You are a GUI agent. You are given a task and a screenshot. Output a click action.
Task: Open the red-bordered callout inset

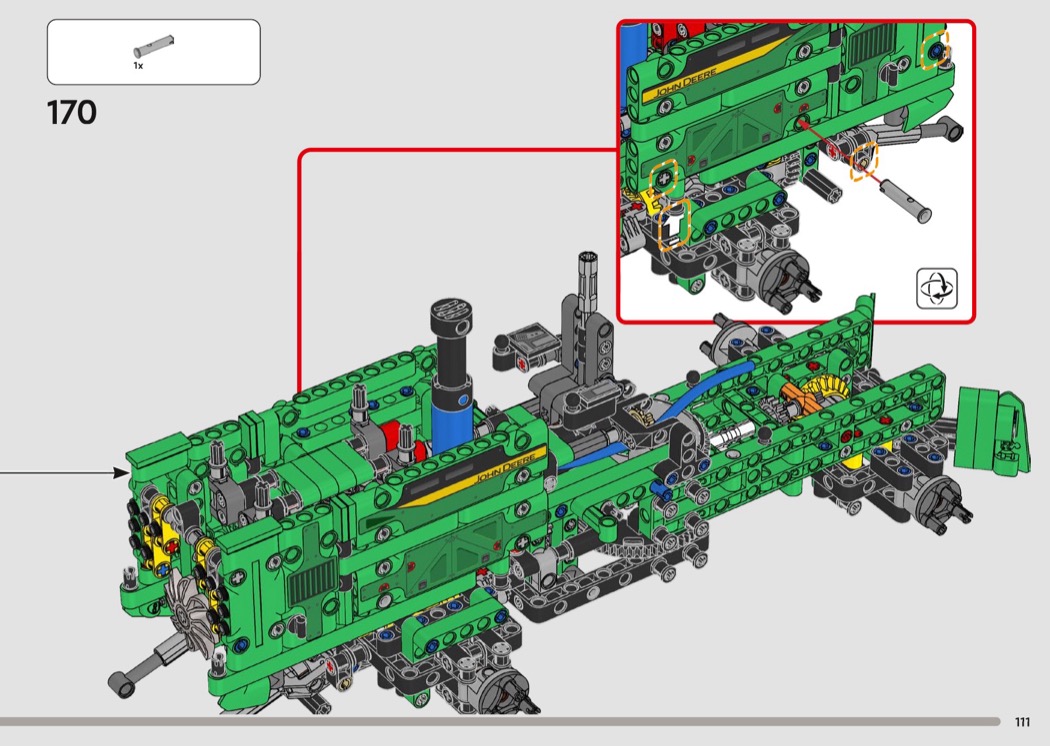[795, 170]
